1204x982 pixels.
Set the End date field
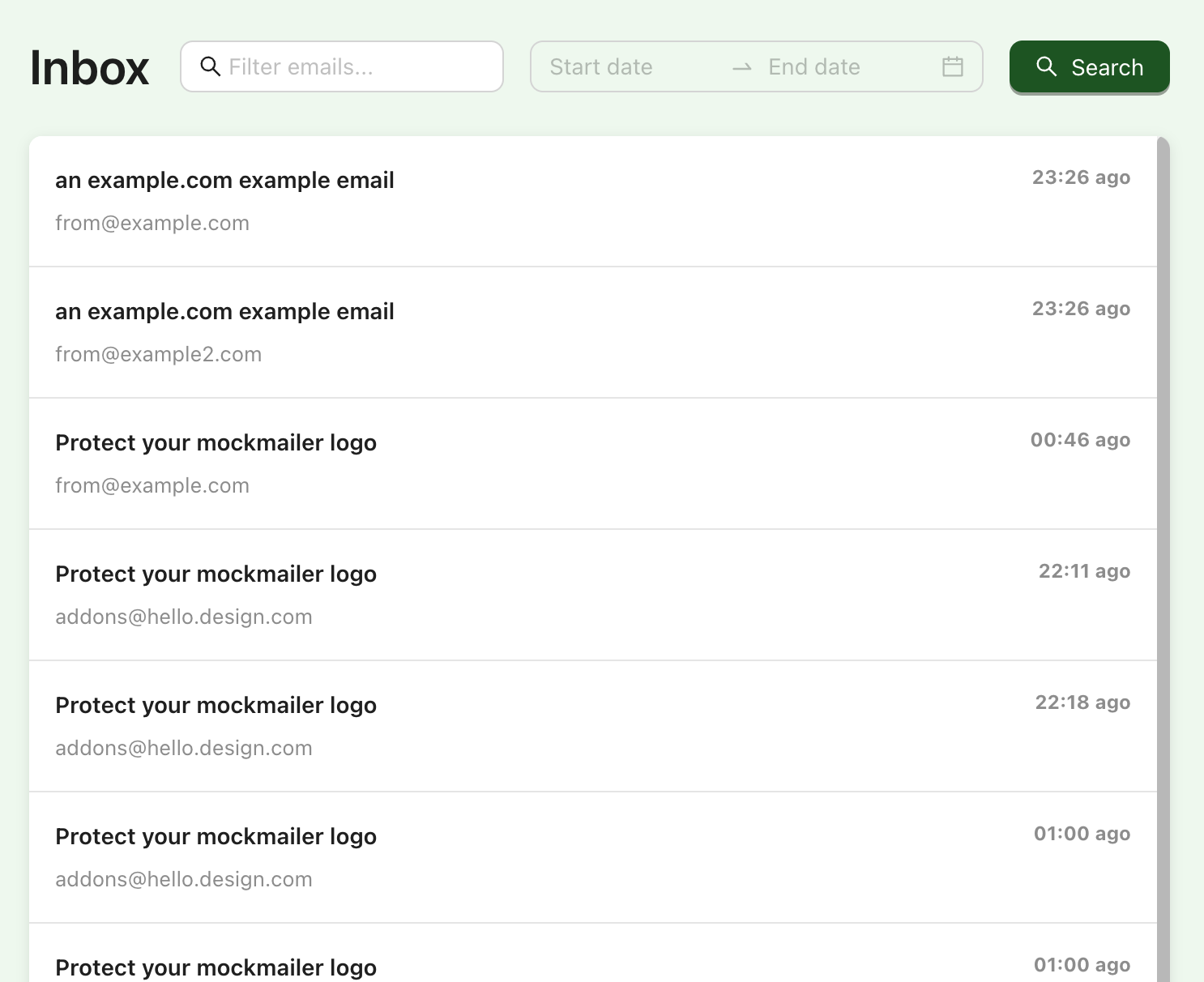(x=847, y=66)
